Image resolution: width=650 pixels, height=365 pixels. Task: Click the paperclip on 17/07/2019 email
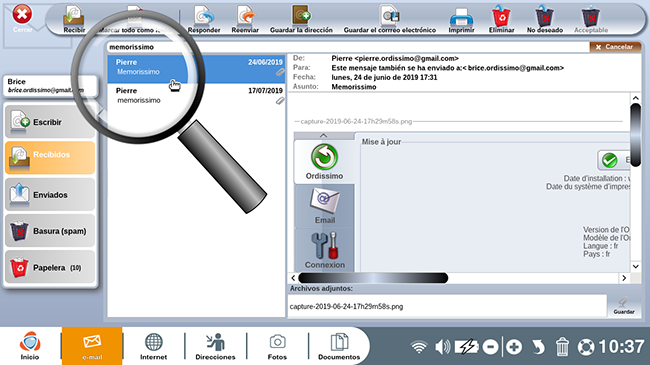pyautogui.click(x=280, y=101)
